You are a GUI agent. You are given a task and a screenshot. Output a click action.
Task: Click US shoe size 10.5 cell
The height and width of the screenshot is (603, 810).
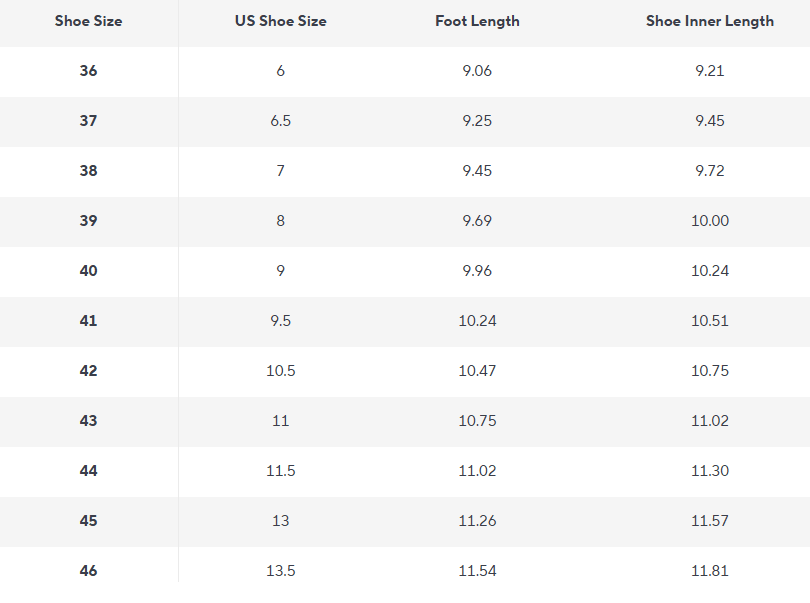point(281,371)
